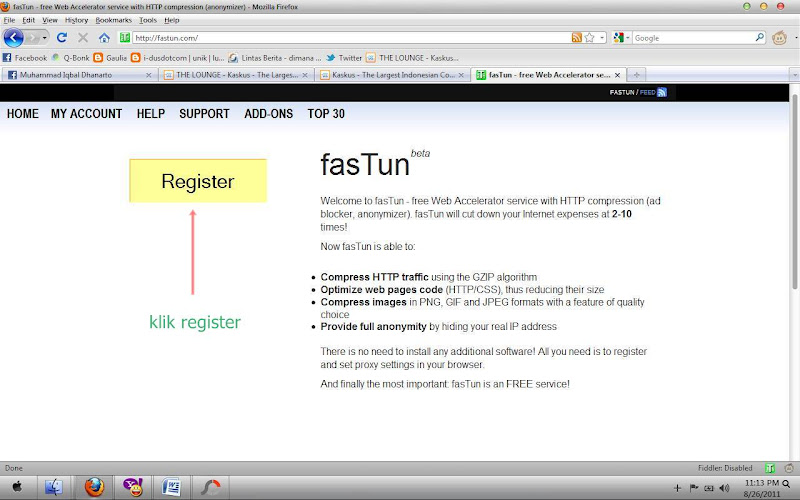The image size is (800, 500).
Task: Click the address bar showing http://fastun.com/
Action: (x=352, y=38)
